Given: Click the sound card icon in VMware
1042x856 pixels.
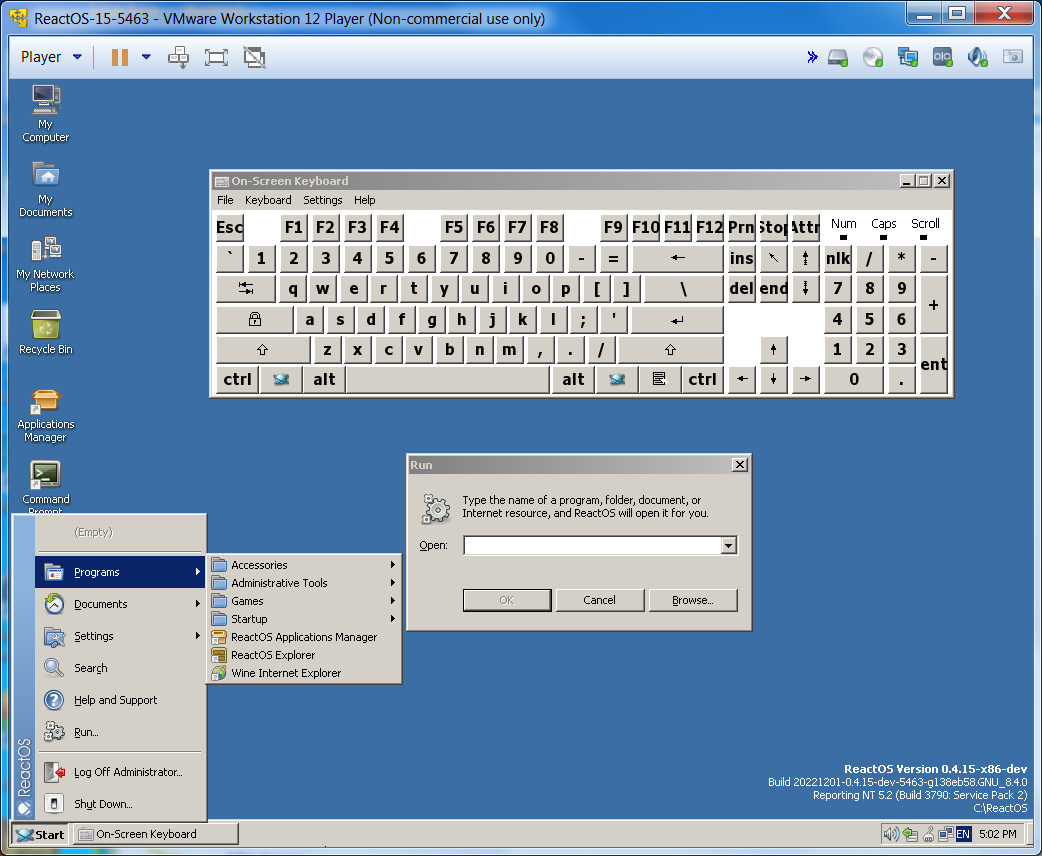Looking at the screenshot, I should point(977,57).
